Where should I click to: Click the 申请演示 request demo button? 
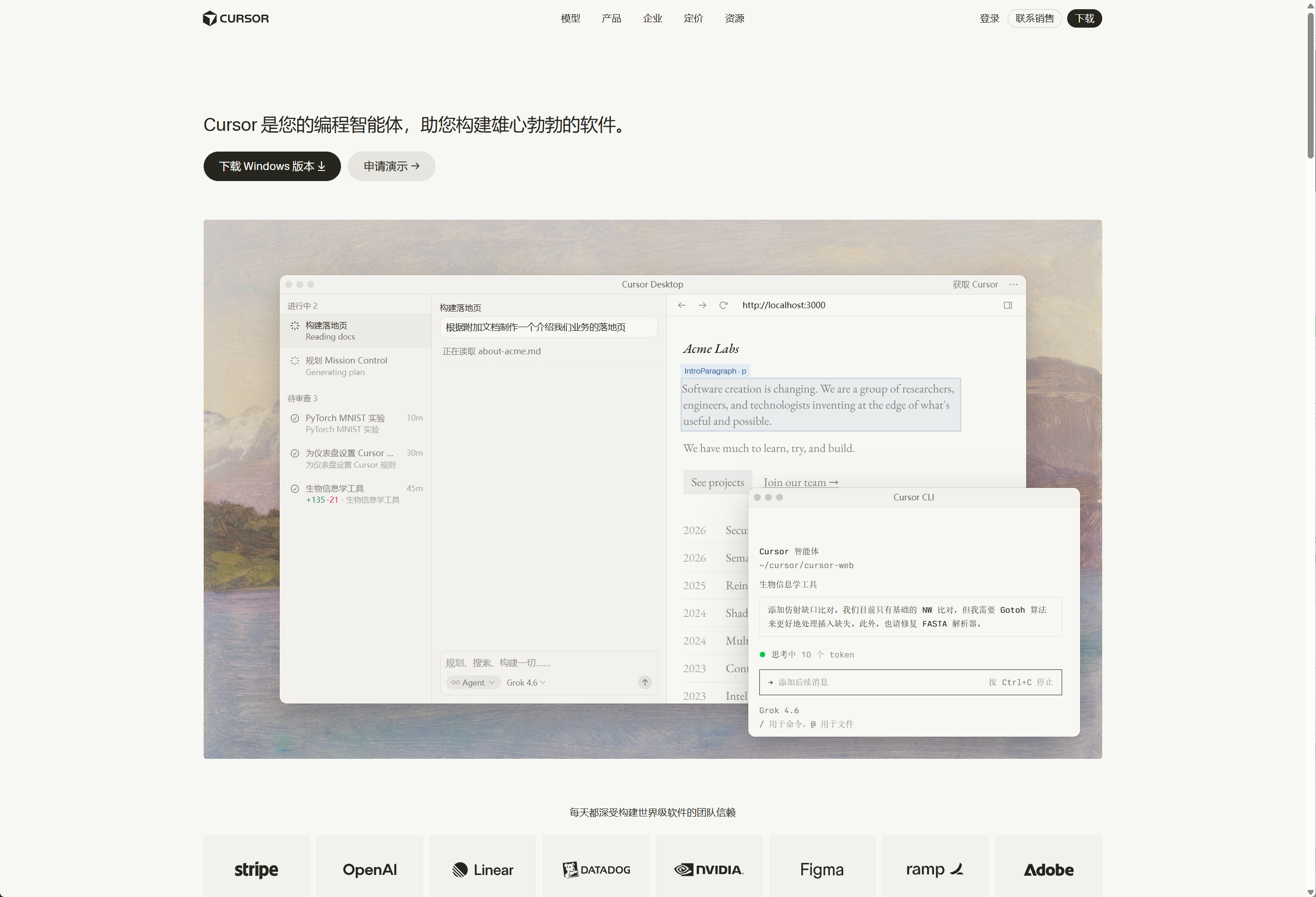(391, 166)
